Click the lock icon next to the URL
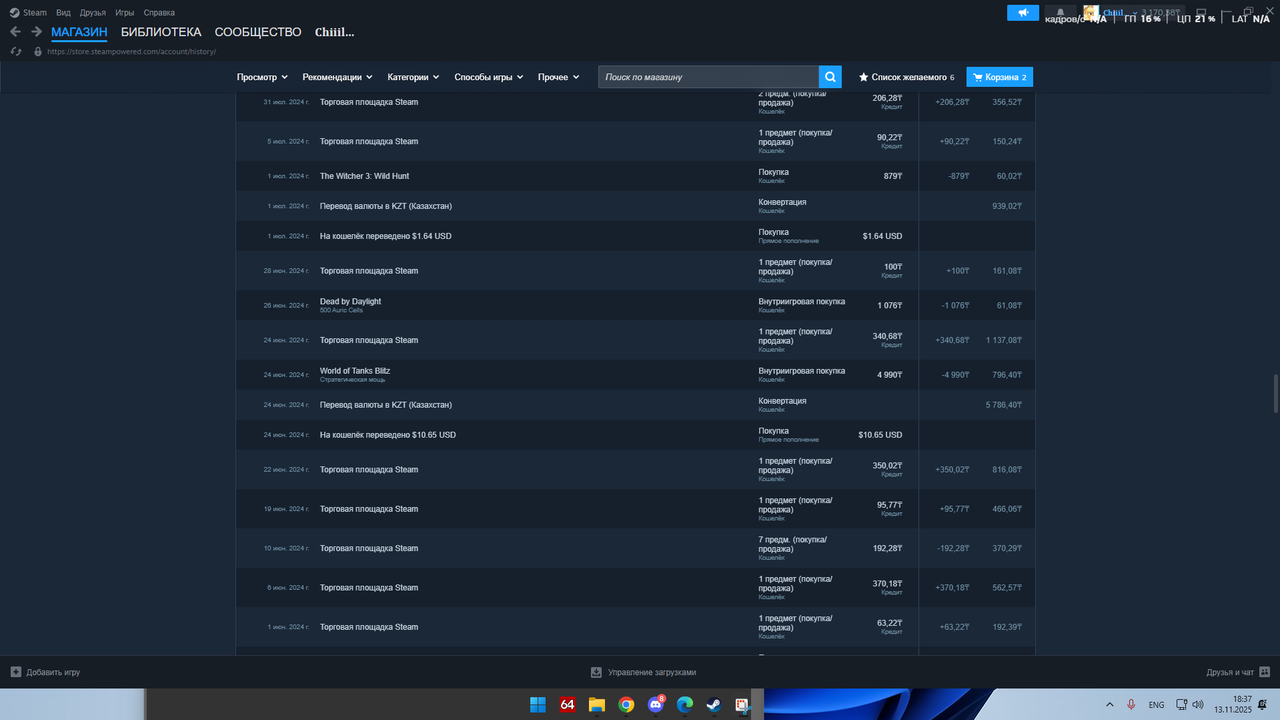Screen dimensions: 1280x720 coord(38,51)
